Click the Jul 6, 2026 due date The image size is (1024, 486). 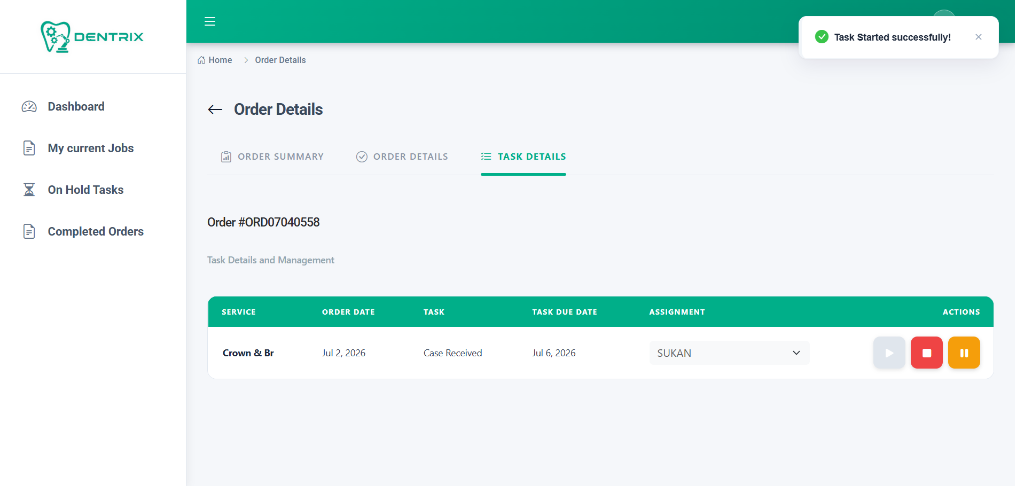point(554,353)
